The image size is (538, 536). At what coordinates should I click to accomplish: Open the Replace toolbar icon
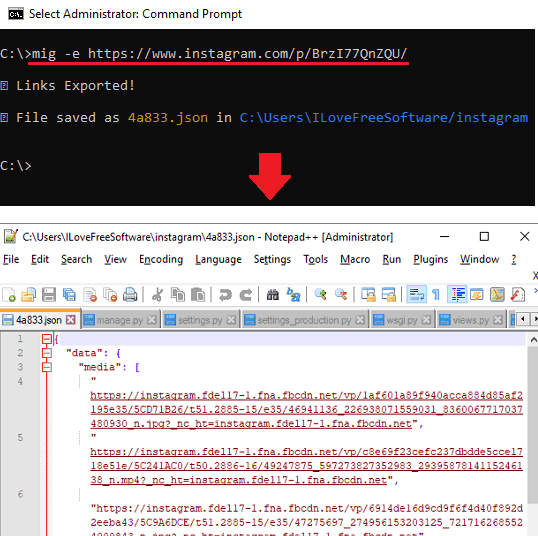[293, 295]
